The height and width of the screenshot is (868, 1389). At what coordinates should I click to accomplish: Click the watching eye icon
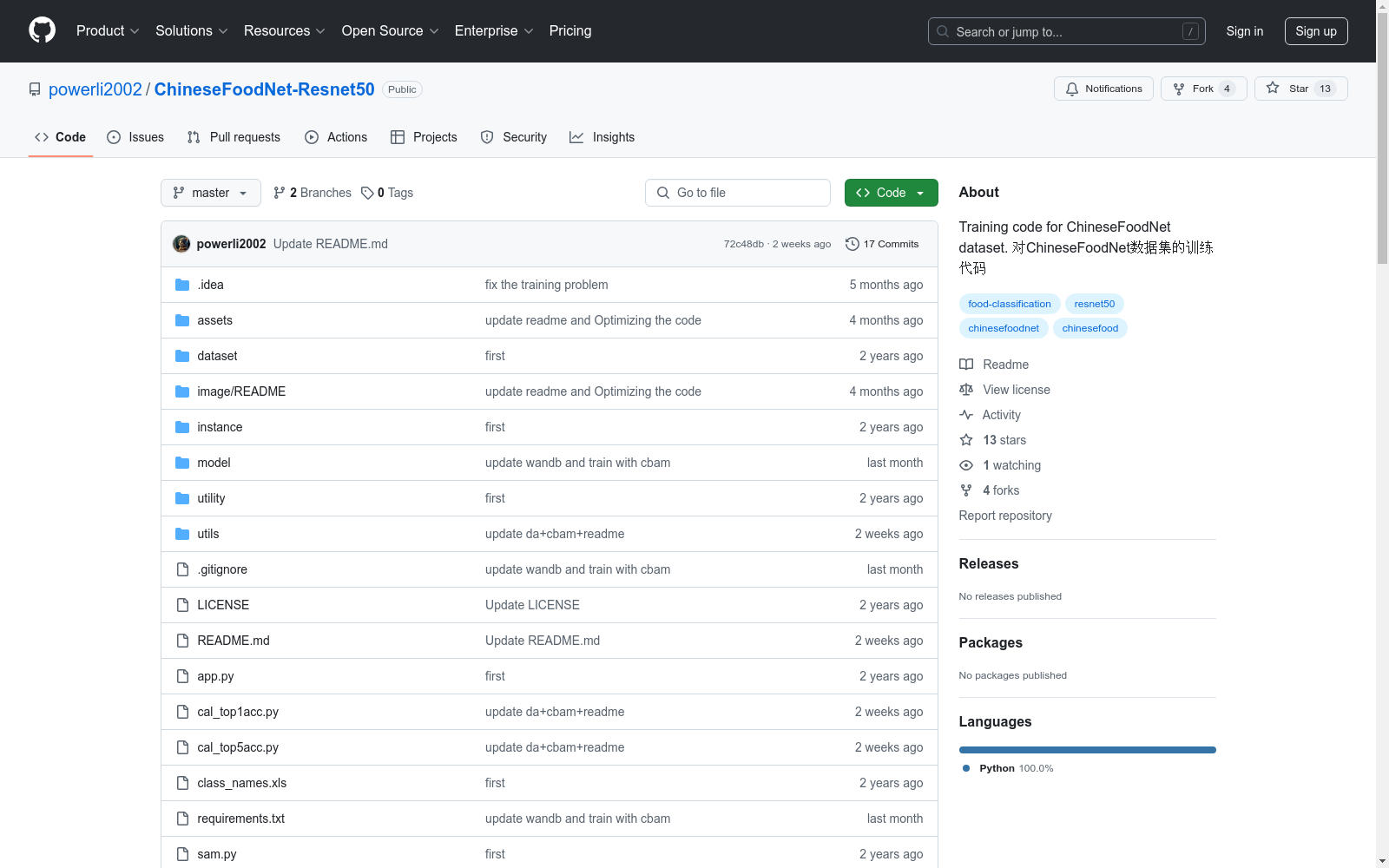point(966,465)
